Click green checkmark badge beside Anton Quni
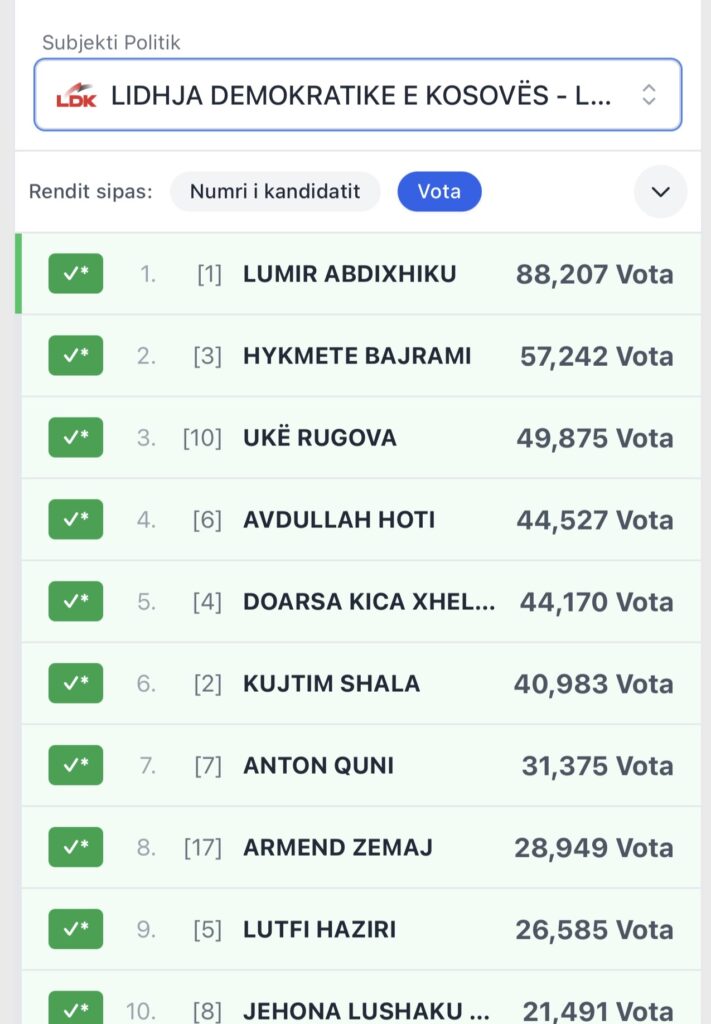Viewport: 711px width, 1024px height. click(x=76, y=766)
